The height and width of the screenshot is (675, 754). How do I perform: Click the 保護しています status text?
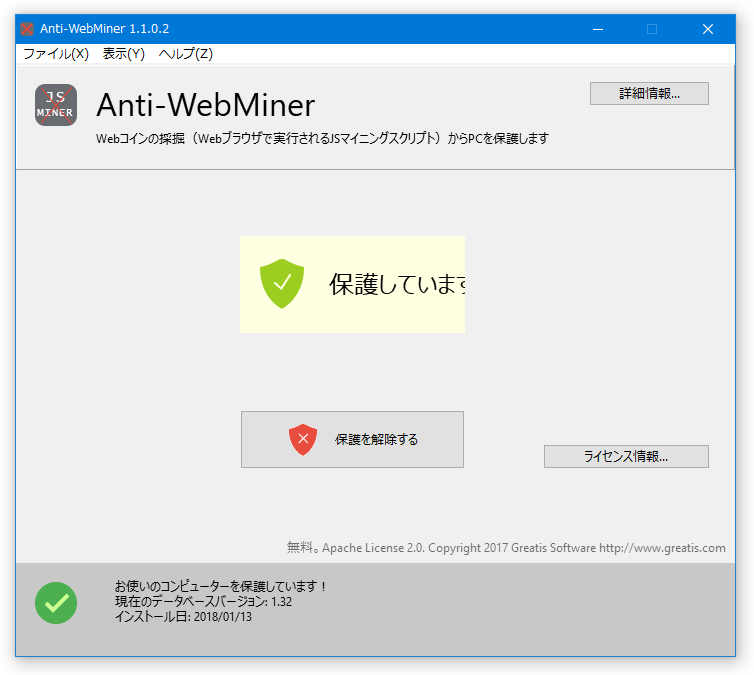pos(397,284)
